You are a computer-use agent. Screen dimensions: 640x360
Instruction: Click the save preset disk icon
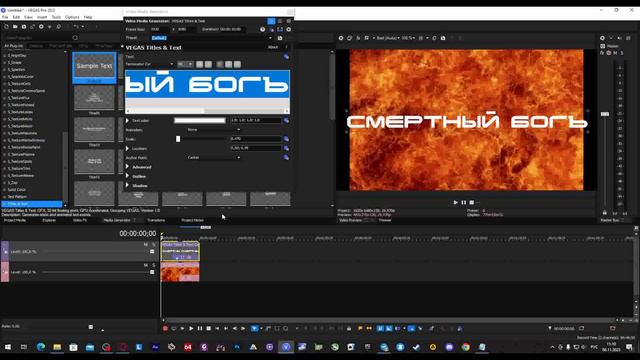pyautogui.click(x=280, y=38)
